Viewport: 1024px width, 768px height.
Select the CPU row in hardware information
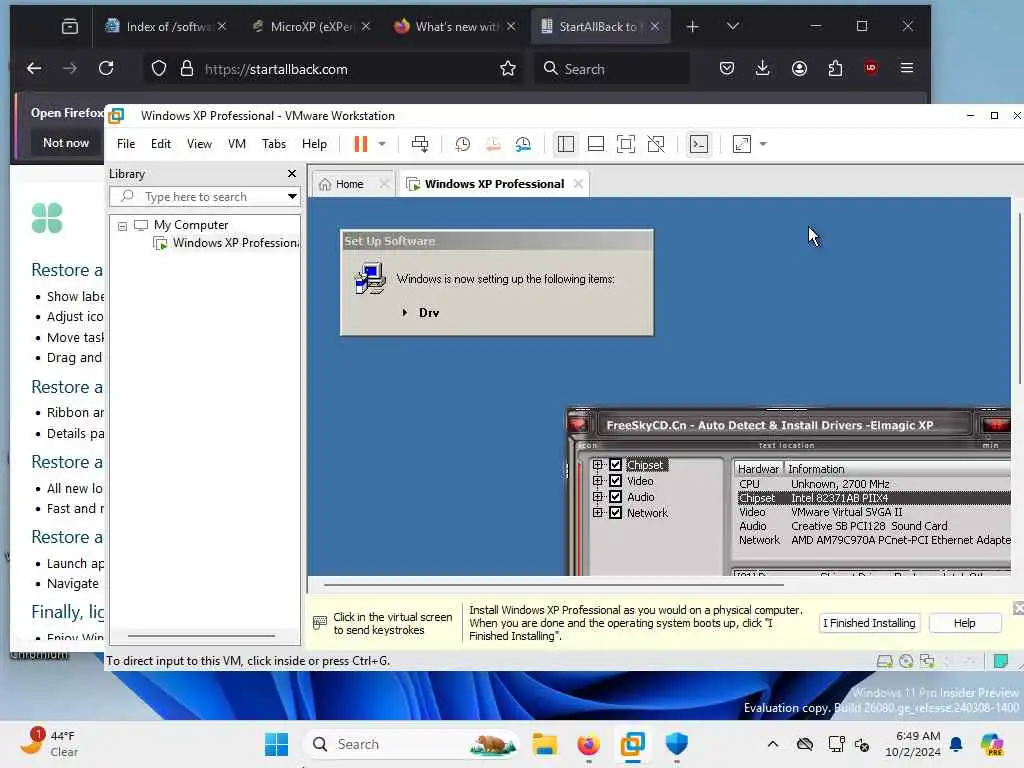873,484
